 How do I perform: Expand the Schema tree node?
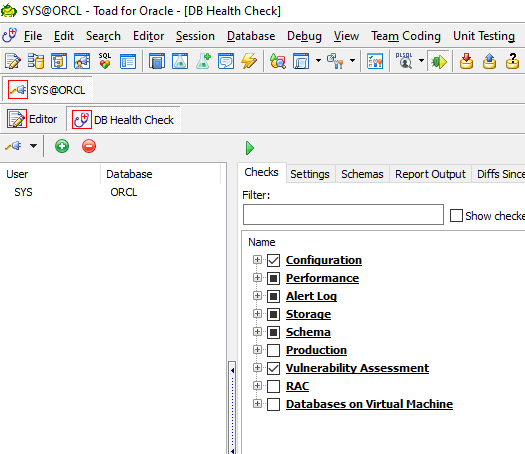tap(257, 332)
